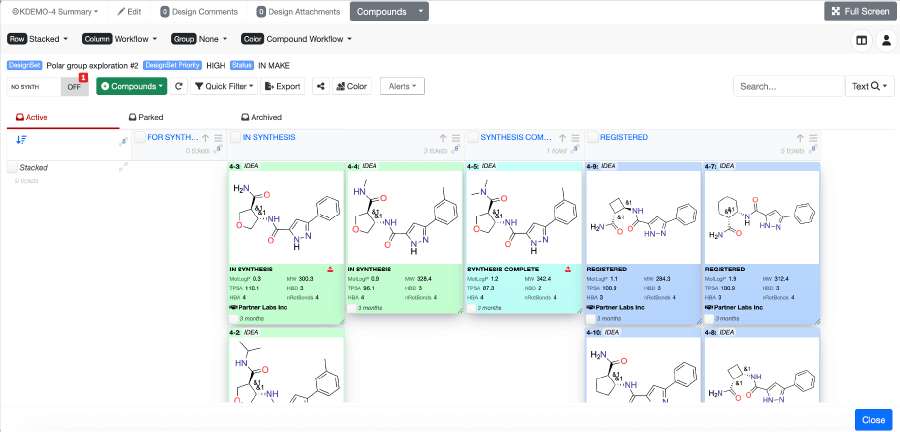Click resize corner icon under FOR SYNTH ticket count
This screenshot has width=900, height=432.
217,150
